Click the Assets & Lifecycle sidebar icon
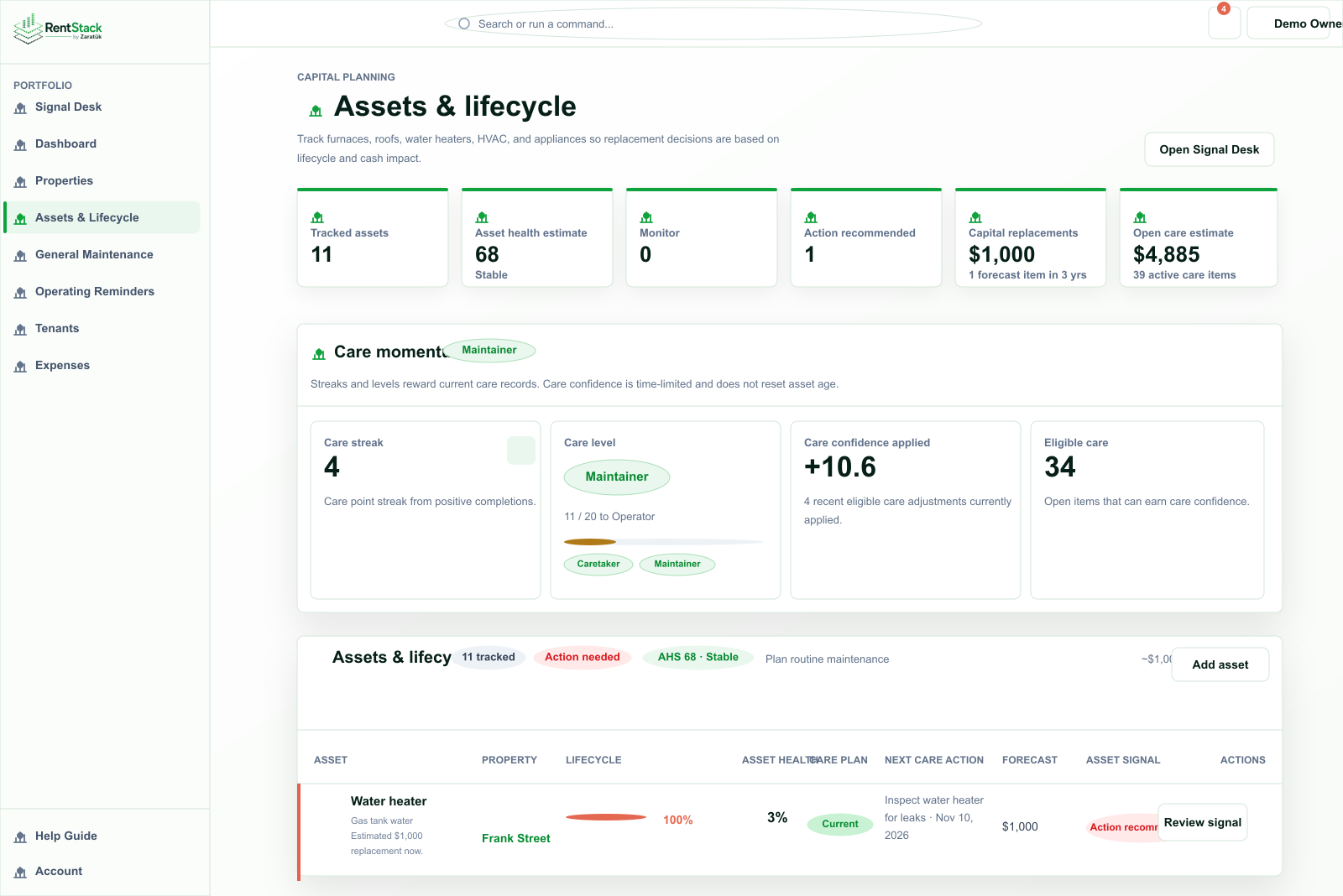 click(20, 218)
